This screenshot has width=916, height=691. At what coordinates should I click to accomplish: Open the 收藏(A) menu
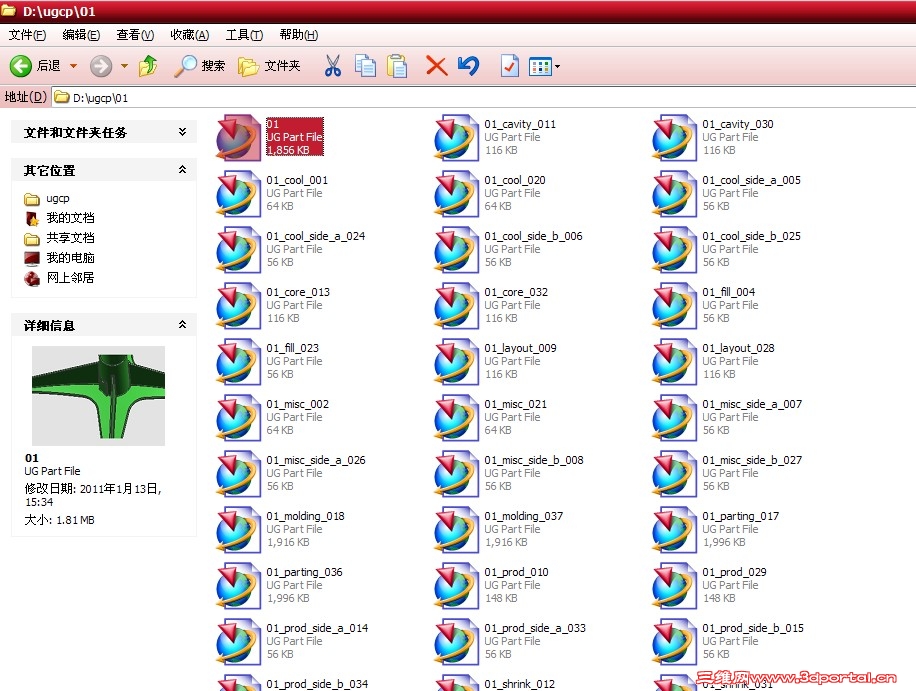click(x=189, y=34)
